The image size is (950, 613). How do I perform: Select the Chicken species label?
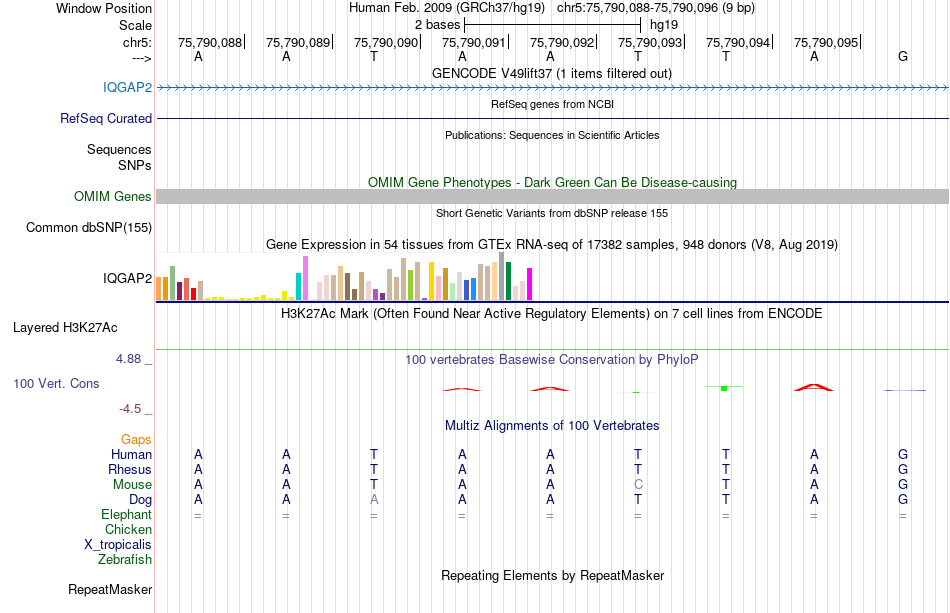(128, 529)
